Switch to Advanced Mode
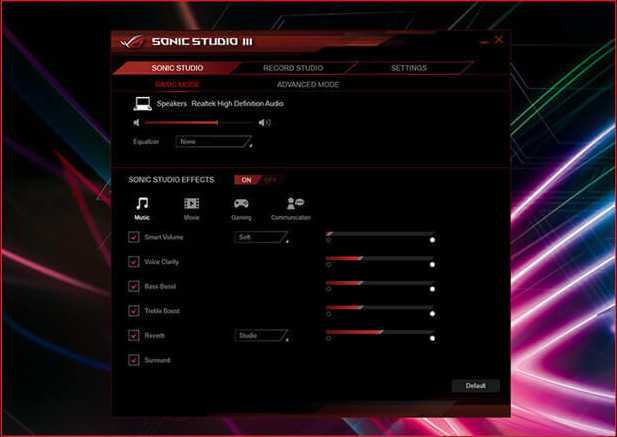 point(308,85)
